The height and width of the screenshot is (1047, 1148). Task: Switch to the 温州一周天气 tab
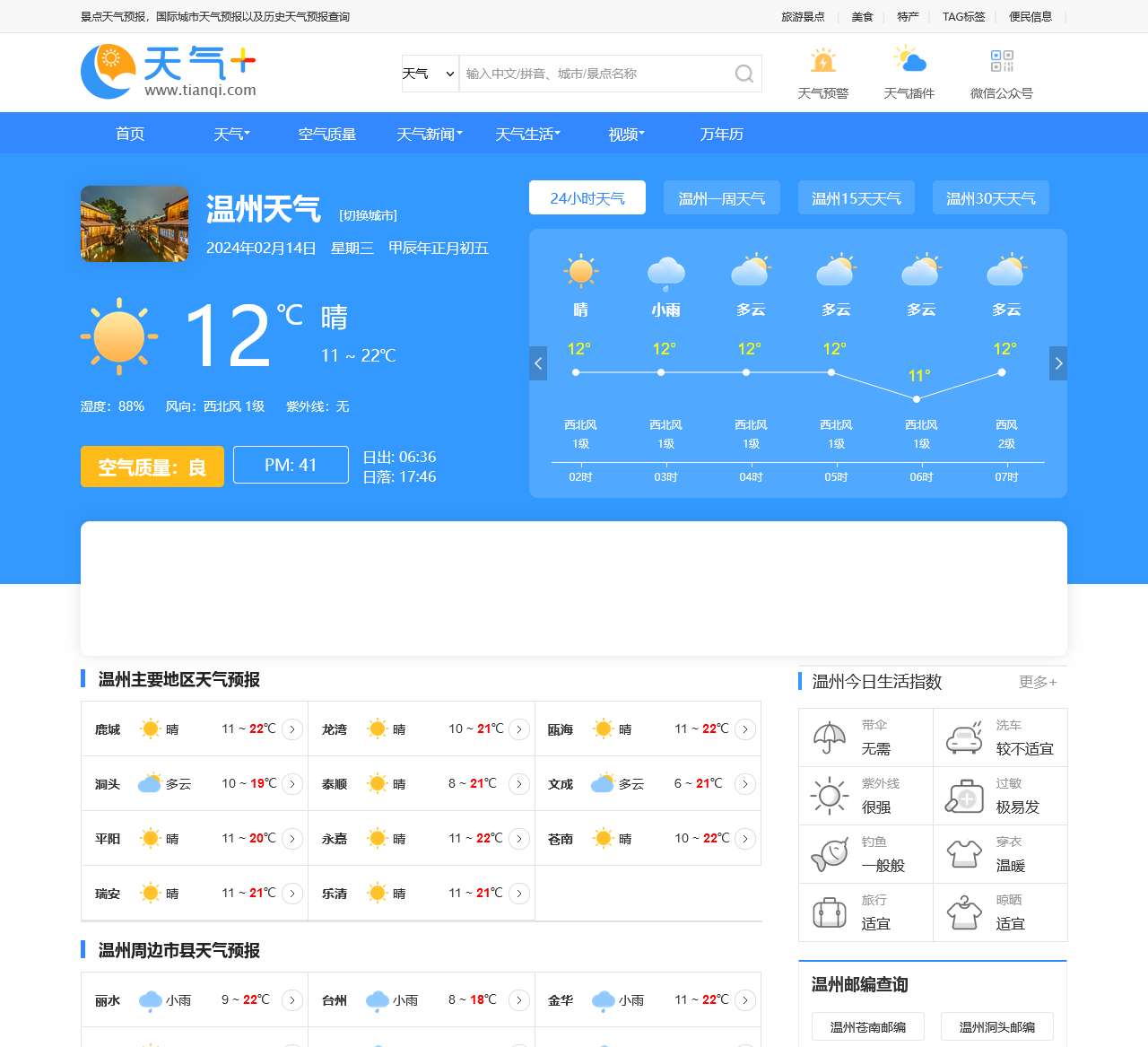click(721, 197)
